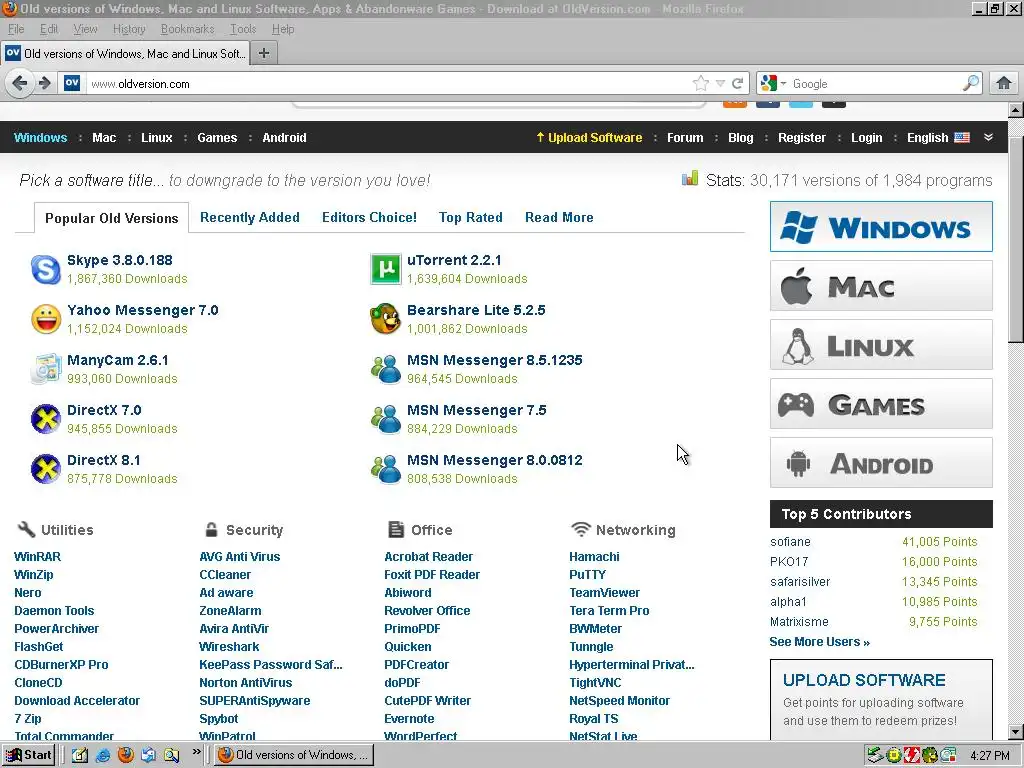Click the Bearshare bear icon

(x=385, y=319)
